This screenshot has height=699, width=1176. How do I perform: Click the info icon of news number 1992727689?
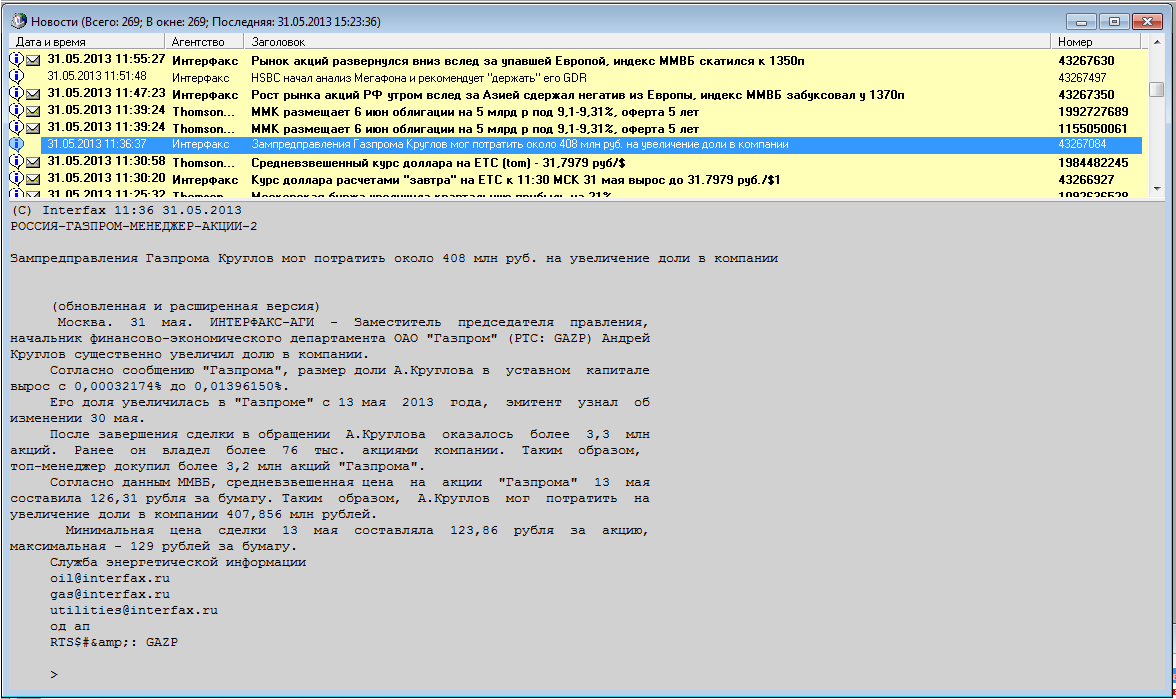pos(16,110)
